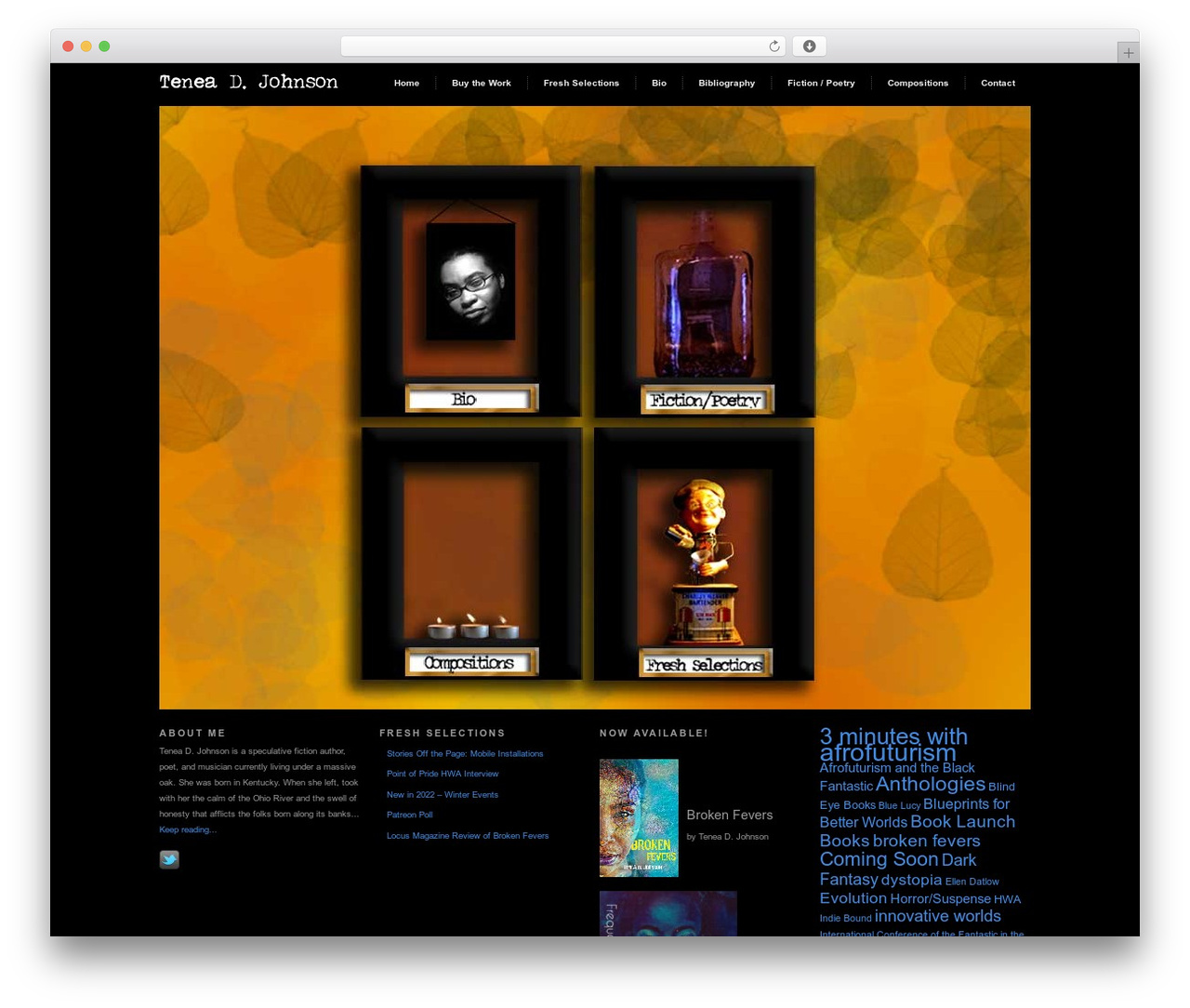The image size is (1190, 1008).
Task: Open Fresh Selections in the top navigation
Action: 581,83
